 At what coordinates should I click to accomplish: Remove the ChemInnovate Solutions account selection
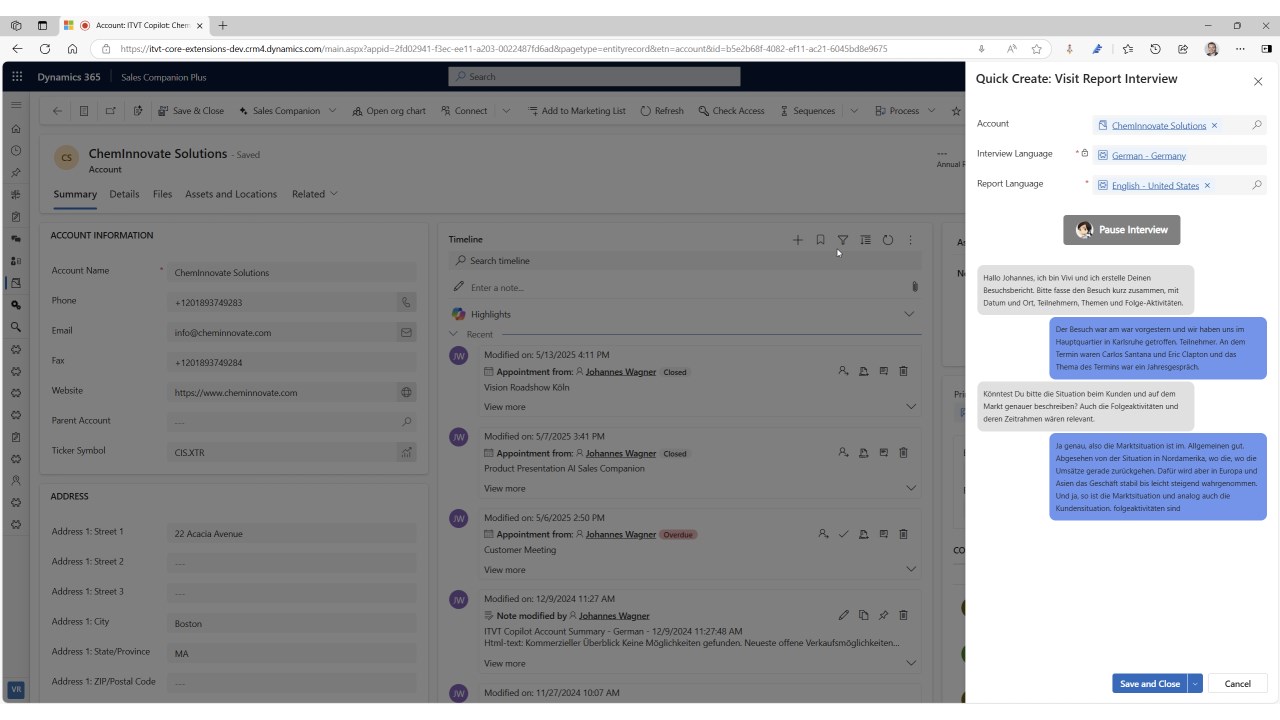pos(1214,126)
